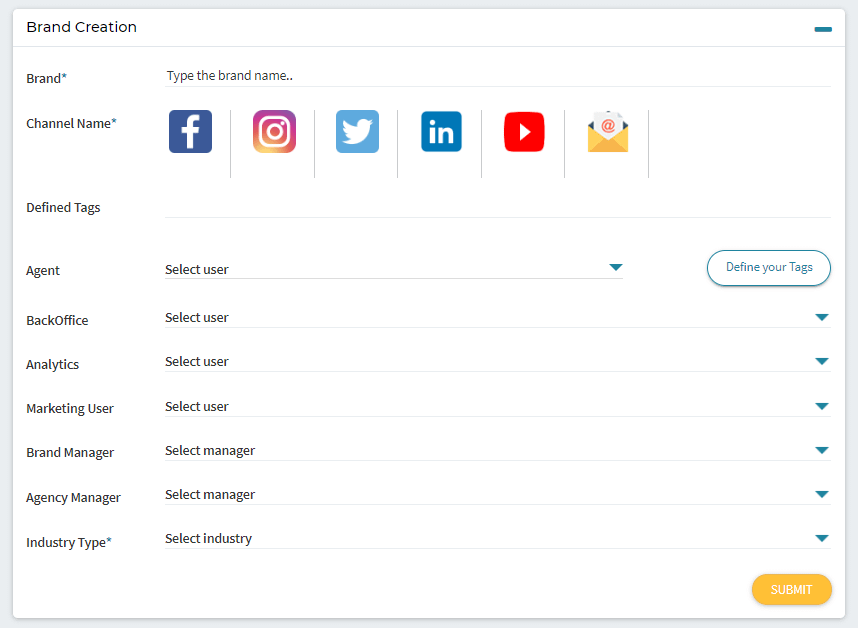
Task: Click the Agency Manager label
Action: point(73,498)
